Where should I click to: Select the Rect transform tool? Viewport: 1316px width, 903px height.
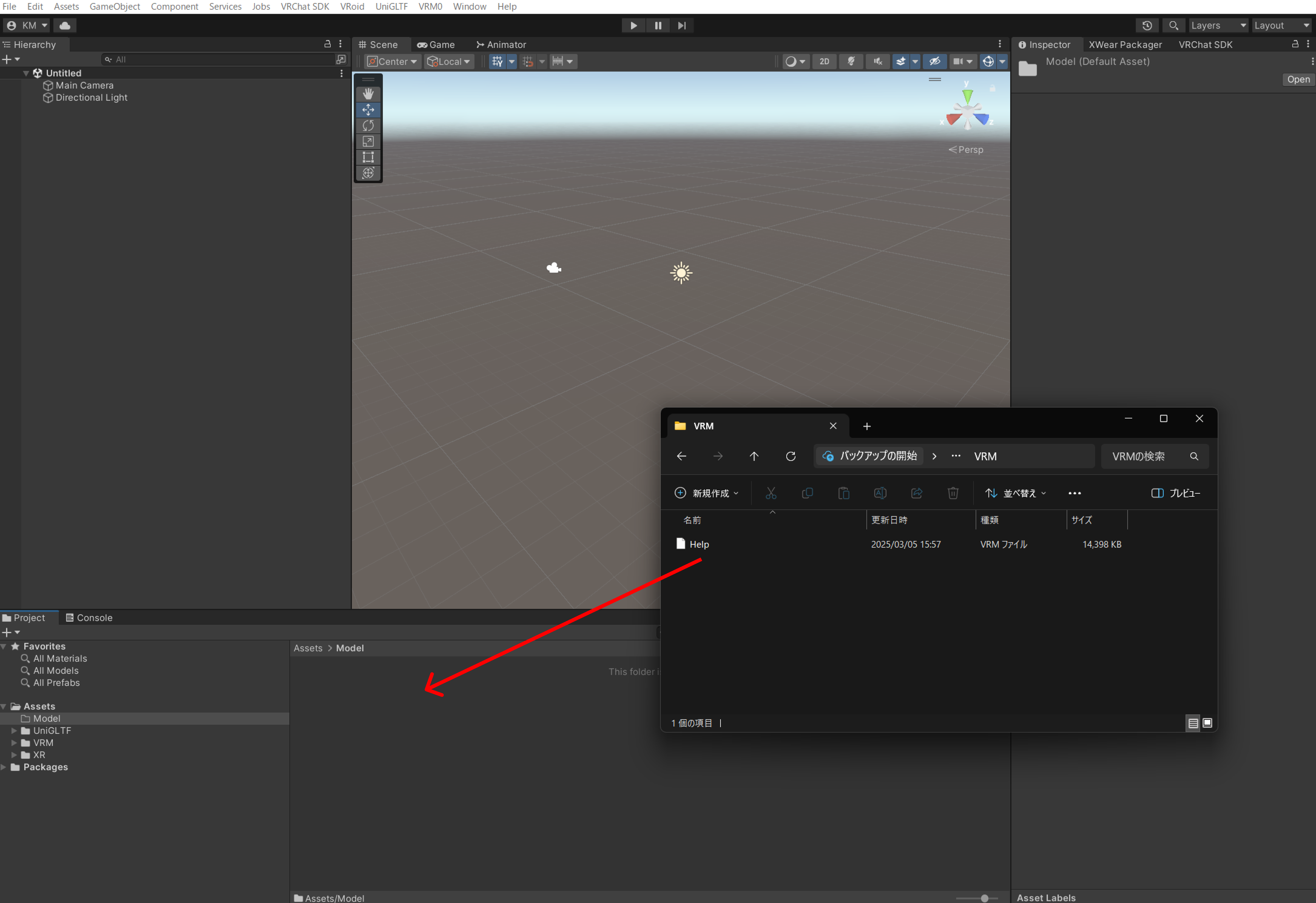(x=368, y=157)
